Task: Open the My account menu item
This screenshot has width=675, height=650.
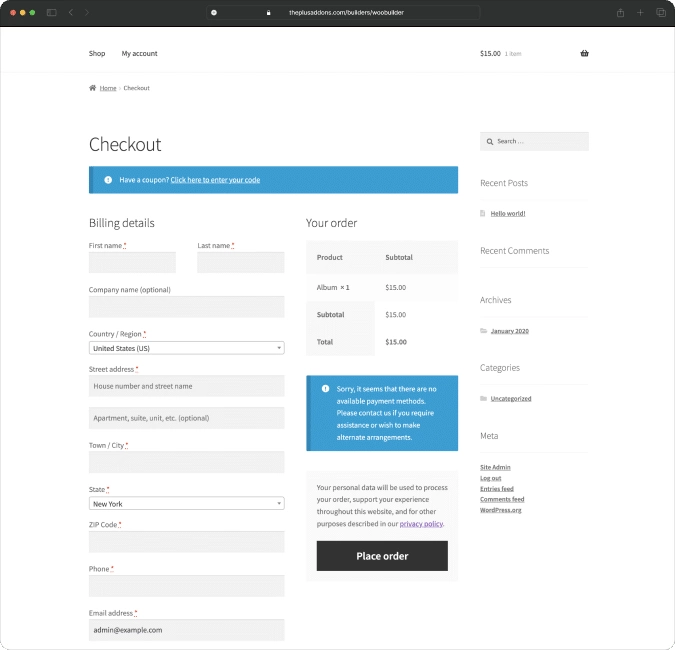Action: [x=139, y=53]
